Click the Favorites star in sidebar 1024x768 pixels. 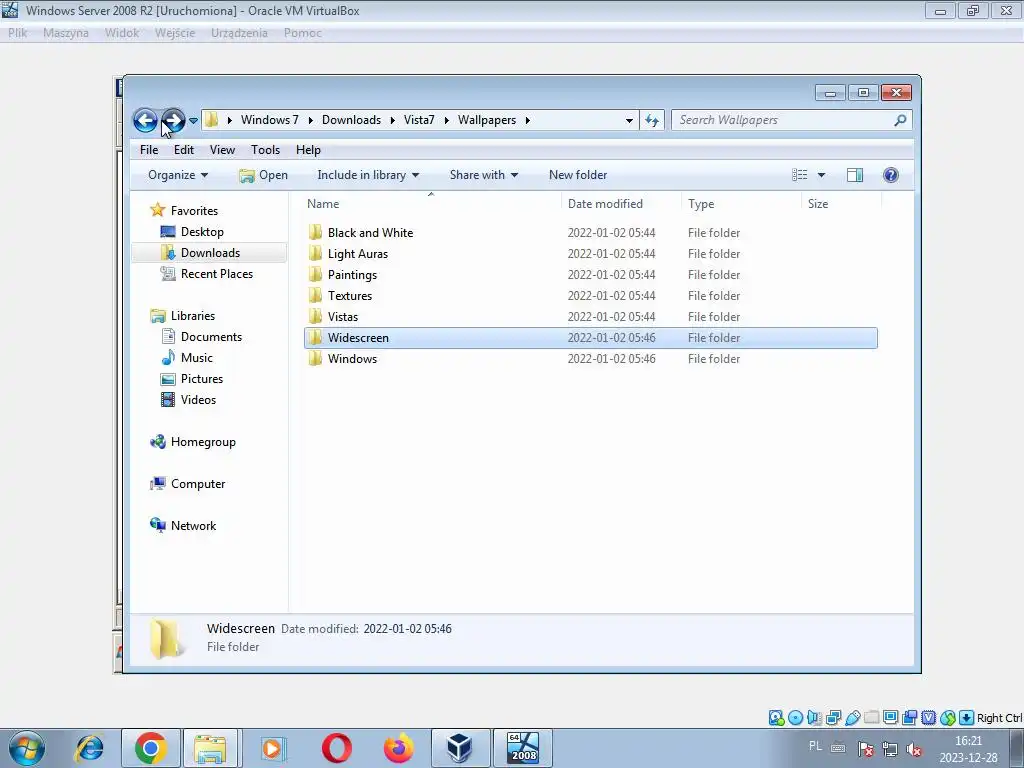tap(157, 210)
